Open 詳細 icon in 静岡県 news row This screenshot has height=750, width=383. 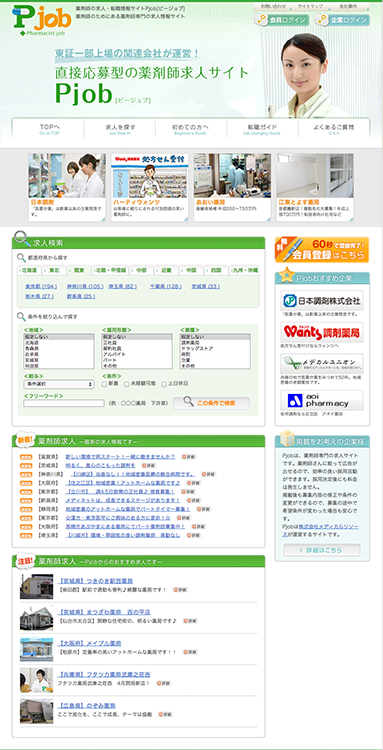coord(204,509)
